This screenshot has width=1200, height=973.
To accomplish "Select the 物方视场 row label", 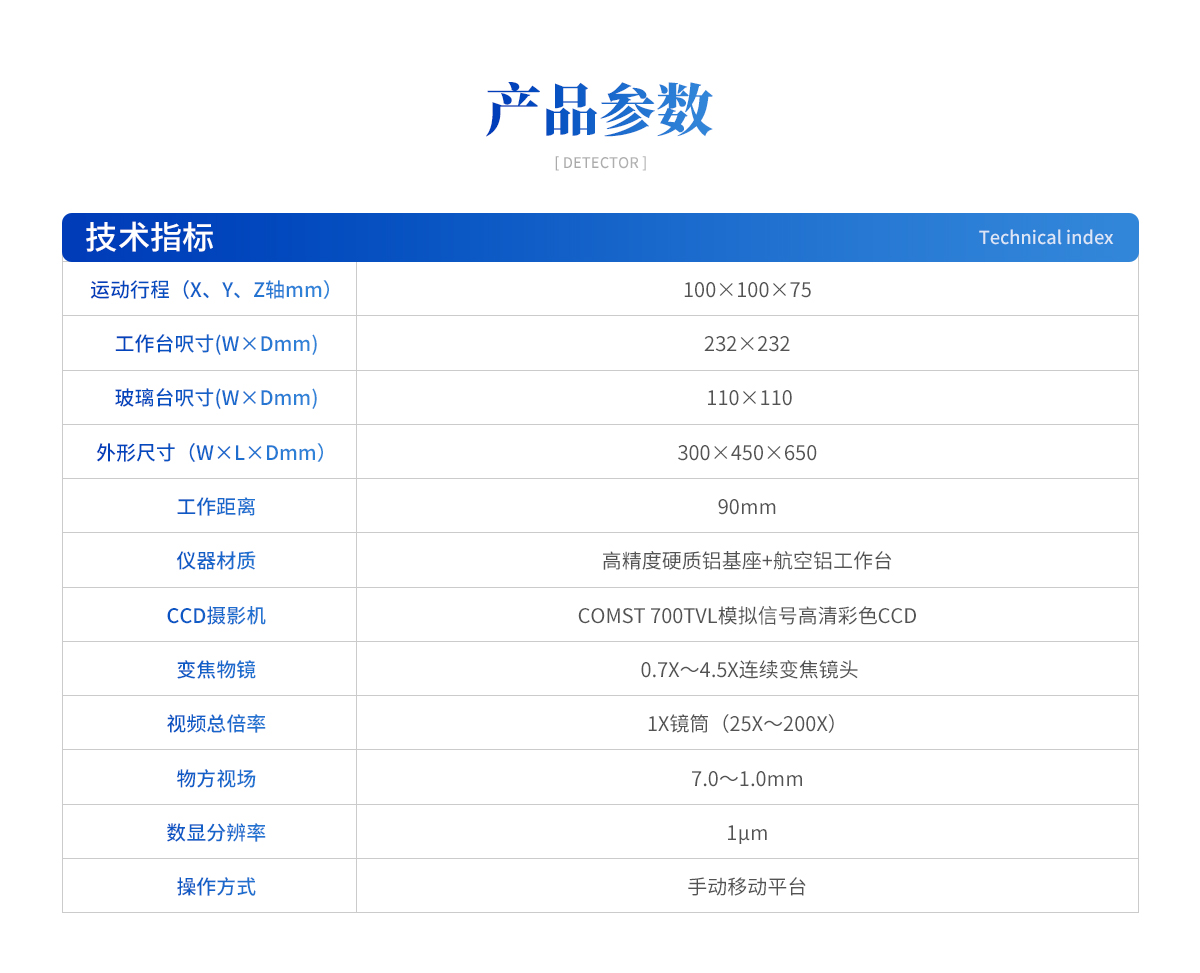I will click(x=216, y=779).
